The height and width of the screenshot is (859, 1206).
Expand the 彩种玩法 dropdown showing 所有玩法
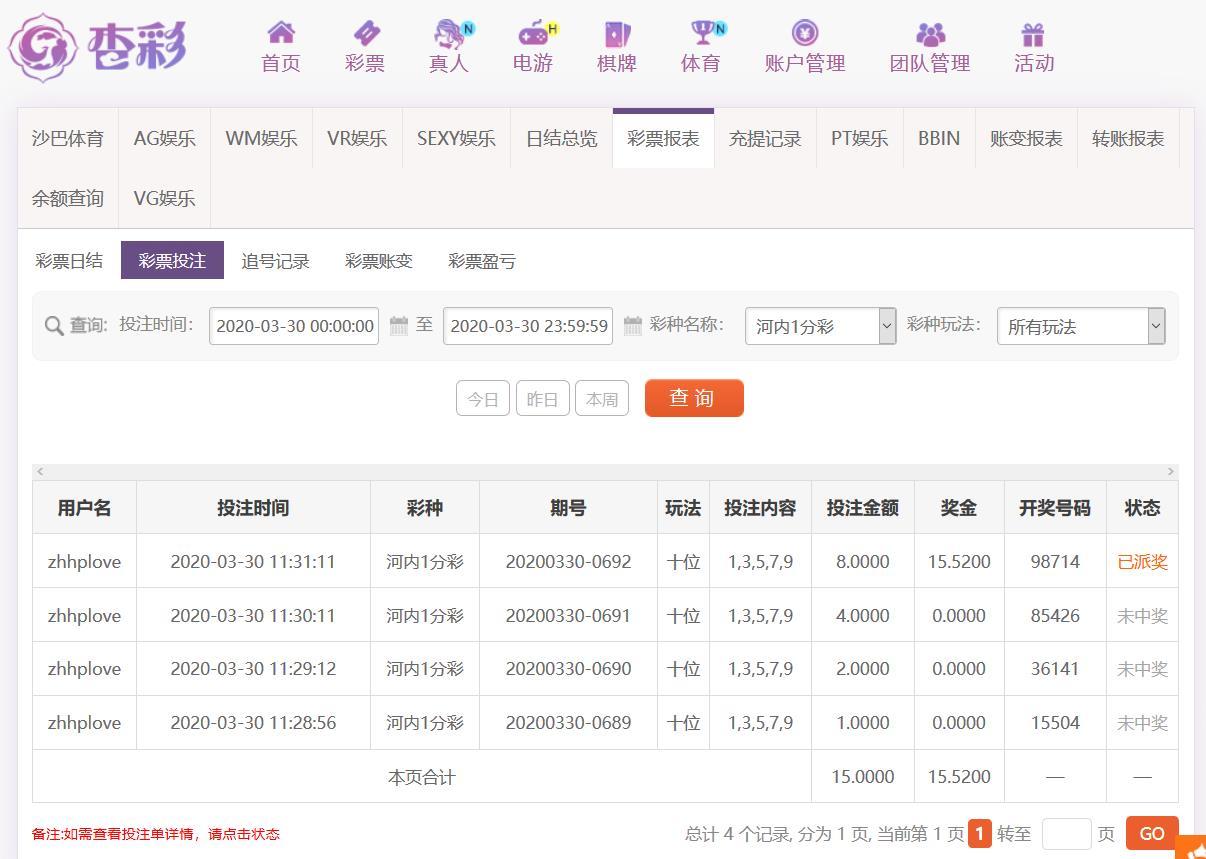tap(1080, 326)
